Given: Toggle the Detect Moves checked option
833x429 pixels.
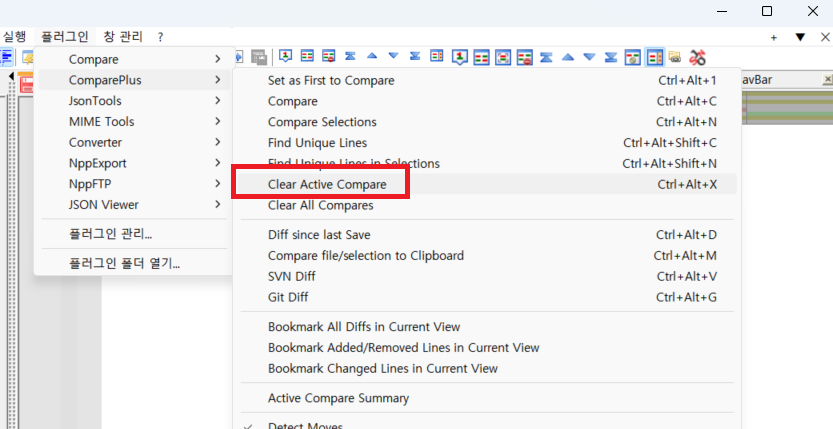Looking at the screenshot, I should (305, 425).
